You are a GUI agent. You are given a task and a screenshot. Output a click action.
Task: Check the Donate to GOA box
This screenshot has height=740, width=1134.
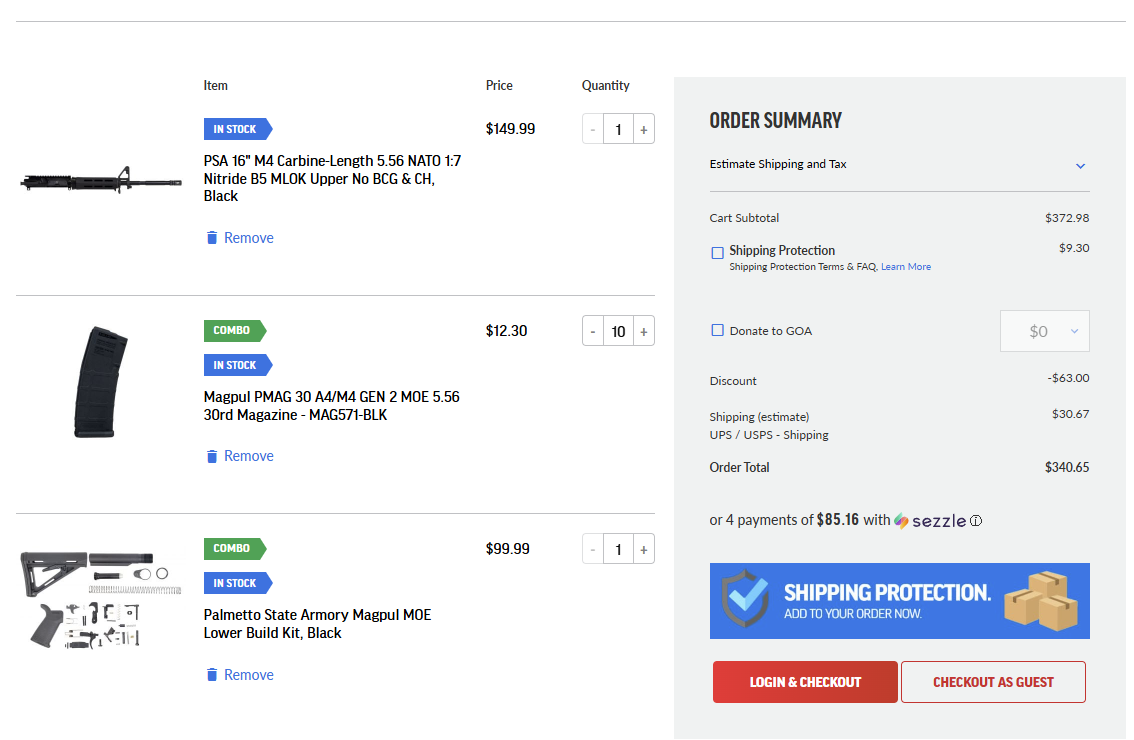click(717, 331)
